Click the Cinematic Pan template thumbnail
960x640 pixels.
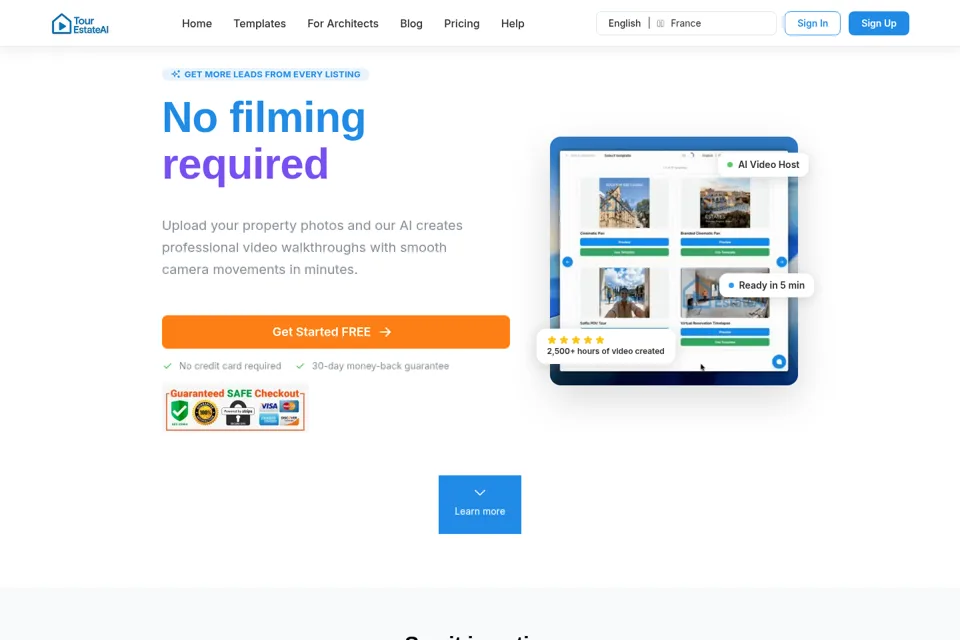point(624,203)
